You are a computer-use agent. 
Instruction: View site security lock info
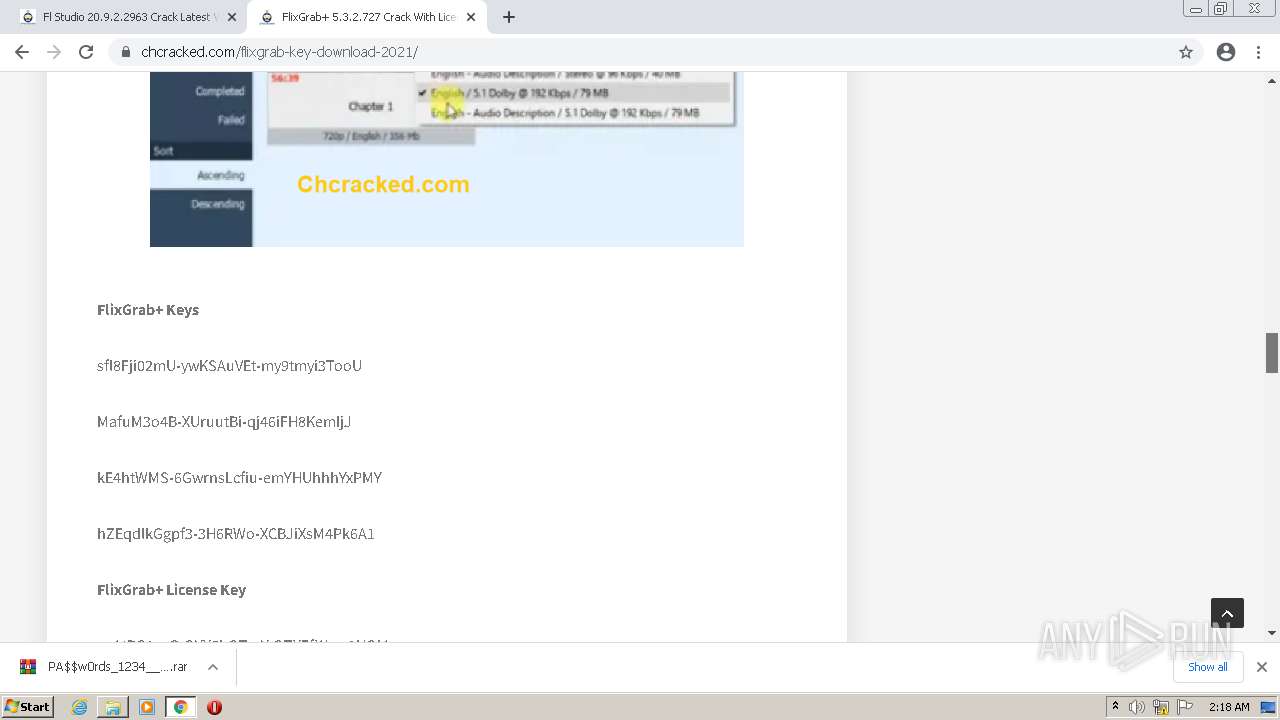point(126,52)
